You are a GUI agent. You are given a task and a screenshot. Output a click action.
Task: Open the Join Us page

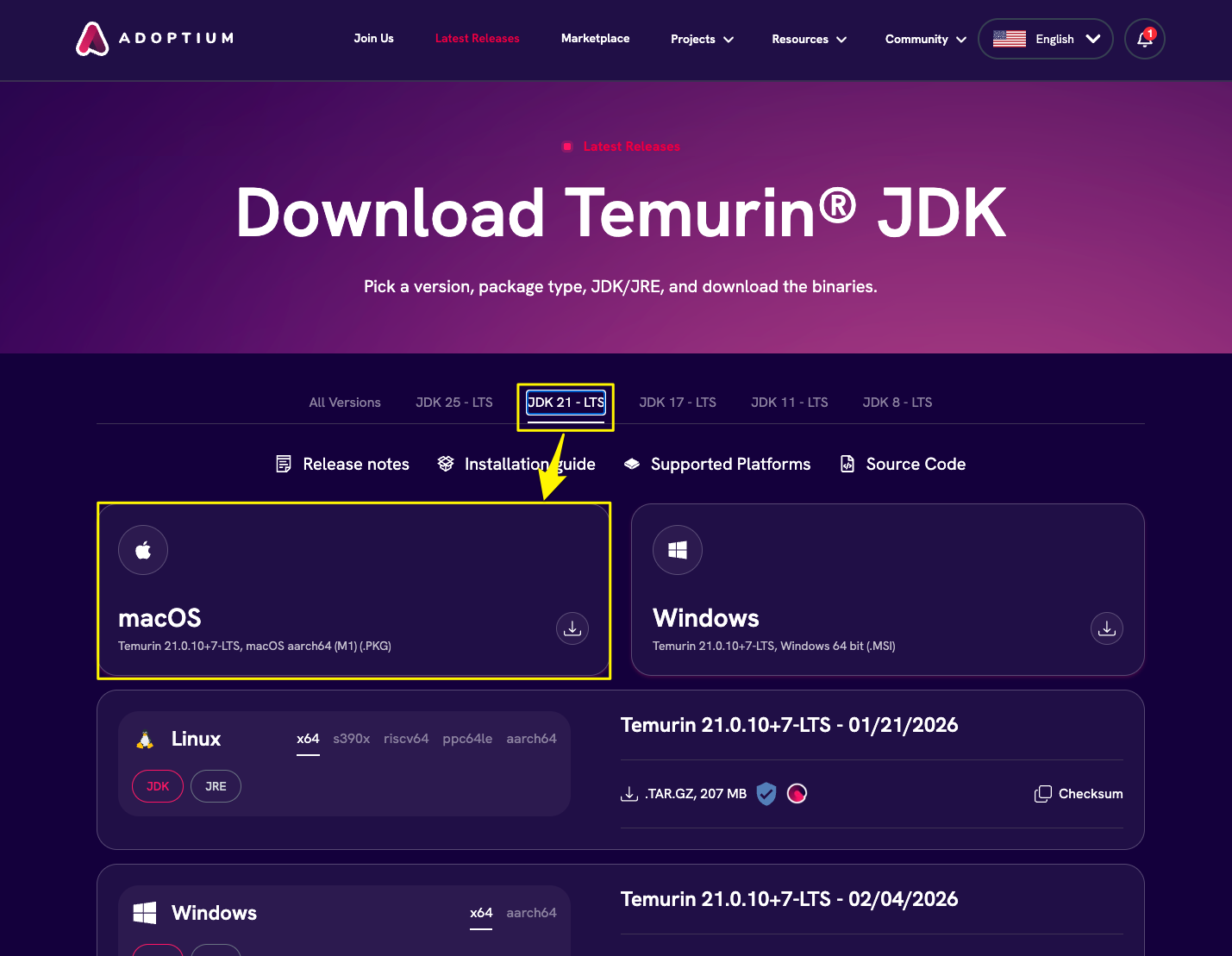[x=373, y=38]
